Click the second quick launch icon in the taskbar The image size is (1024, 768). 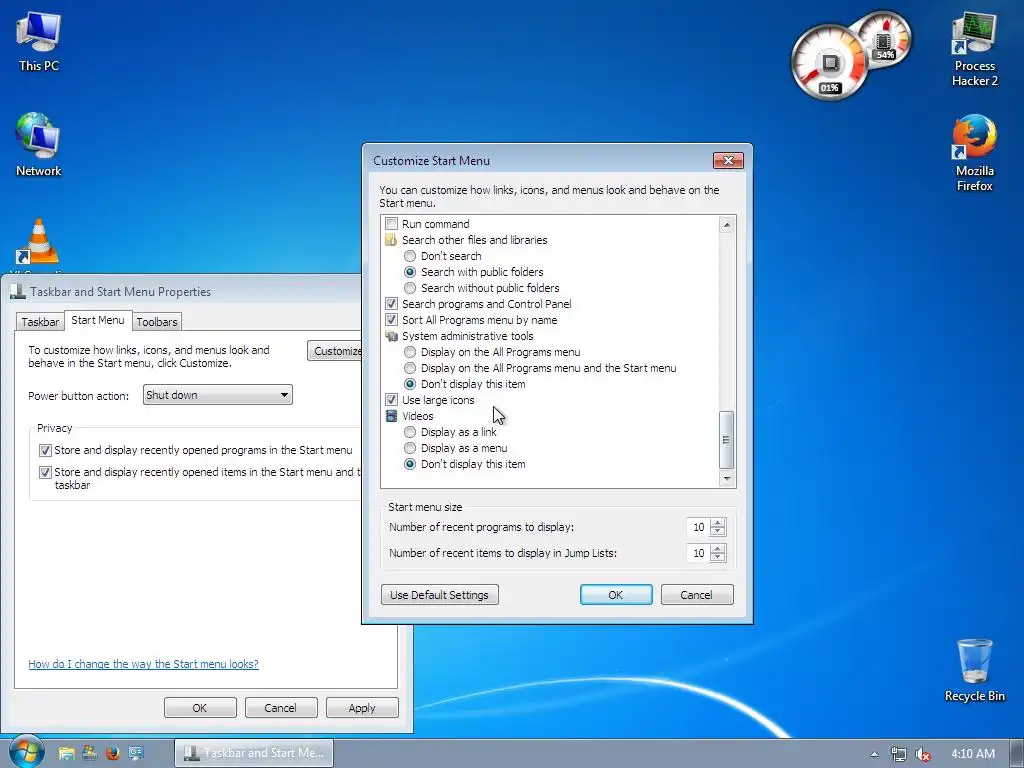pyautogui.click(x=89, y=753)
